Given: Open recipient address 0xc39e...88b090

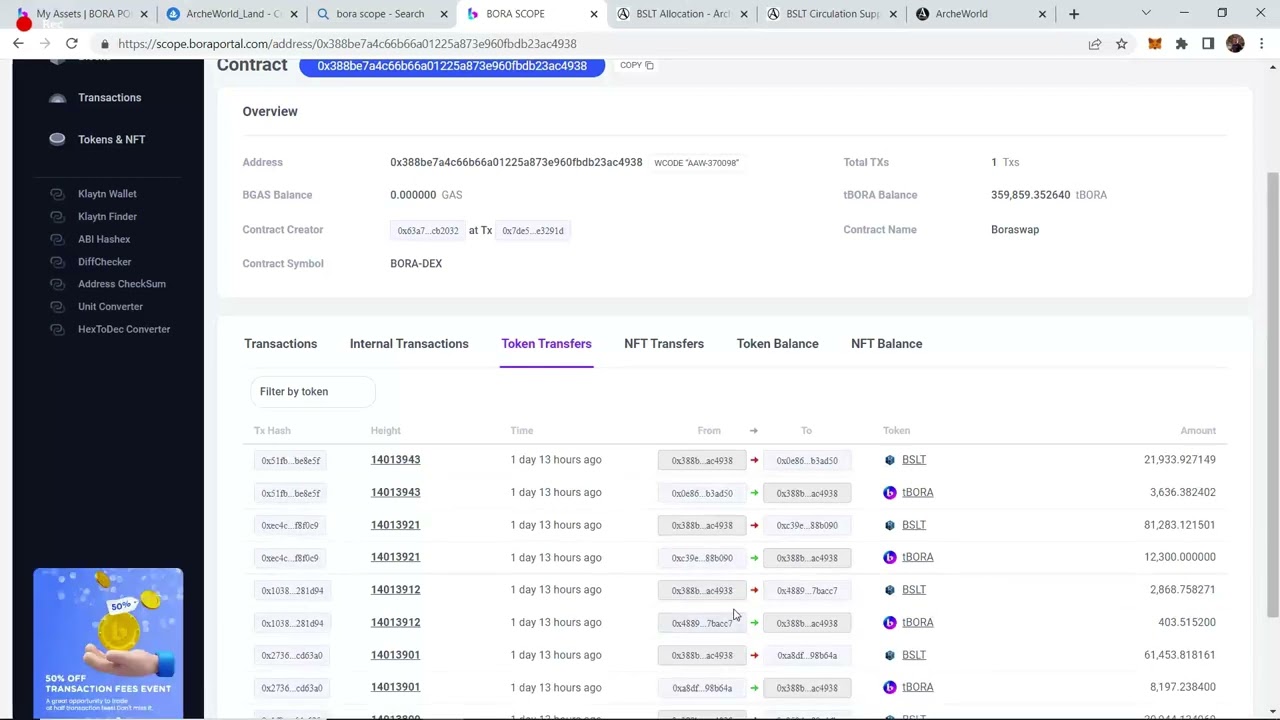Looking at the screenshot, I should tap(807, 525).
